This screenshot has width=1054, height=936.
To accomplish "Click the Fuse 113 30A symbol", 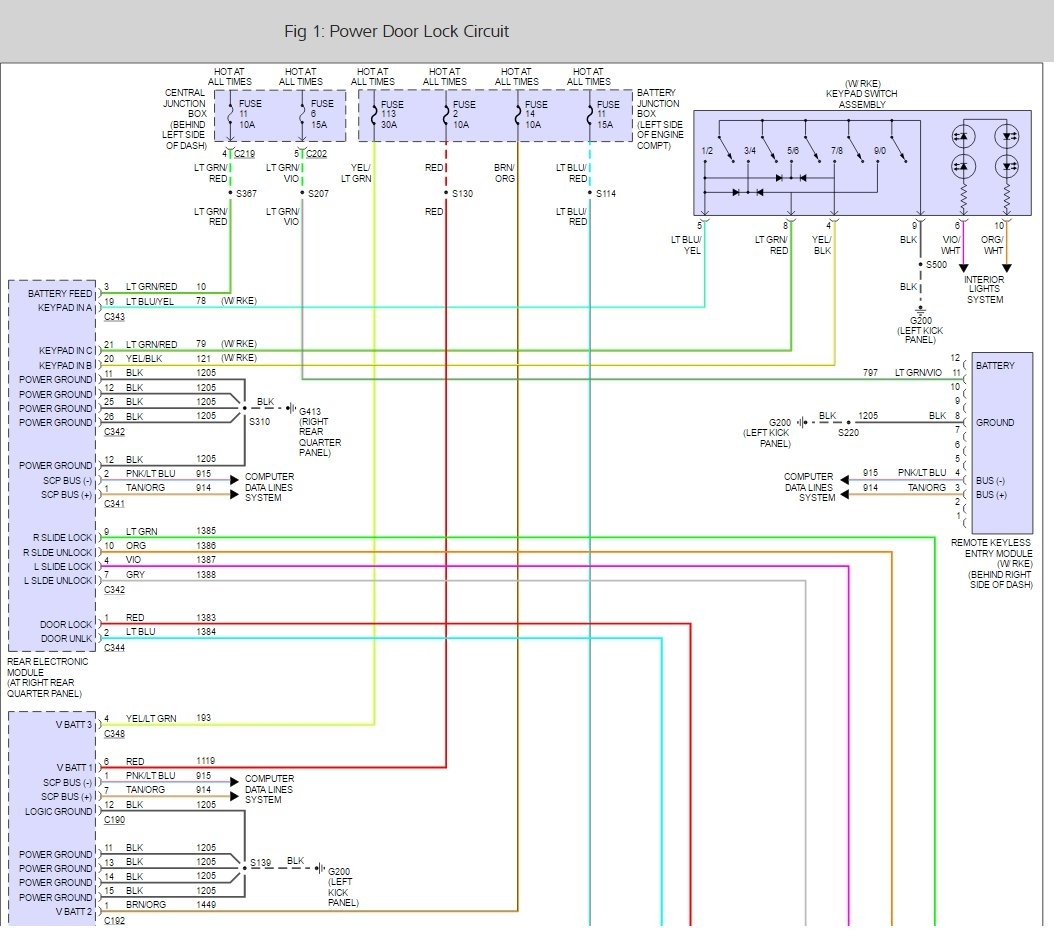I will (374, 115).
